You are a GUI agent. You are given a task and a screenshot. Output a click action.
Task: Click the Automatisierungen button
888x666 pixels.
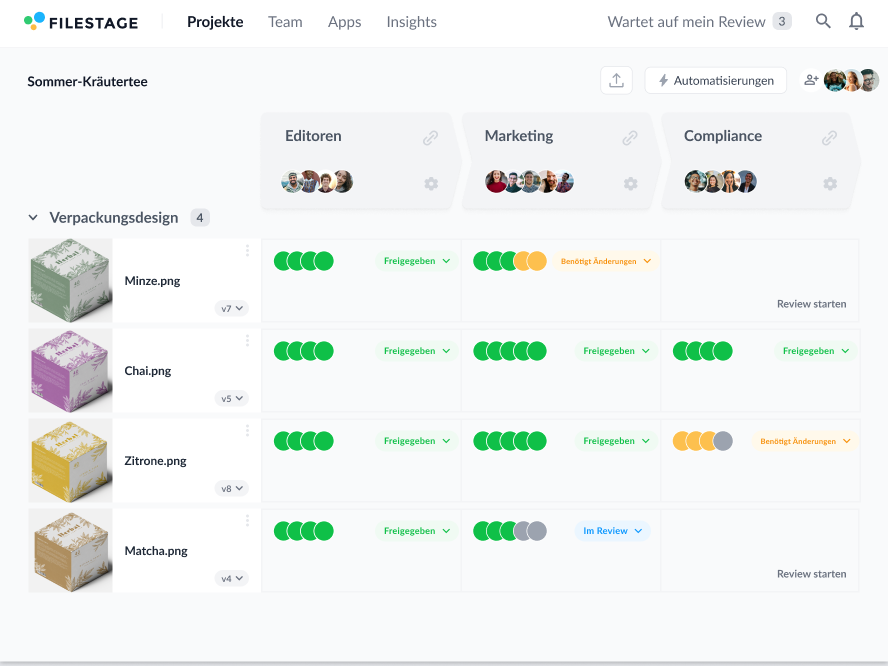pyautogui.click(x=715, y=80)
